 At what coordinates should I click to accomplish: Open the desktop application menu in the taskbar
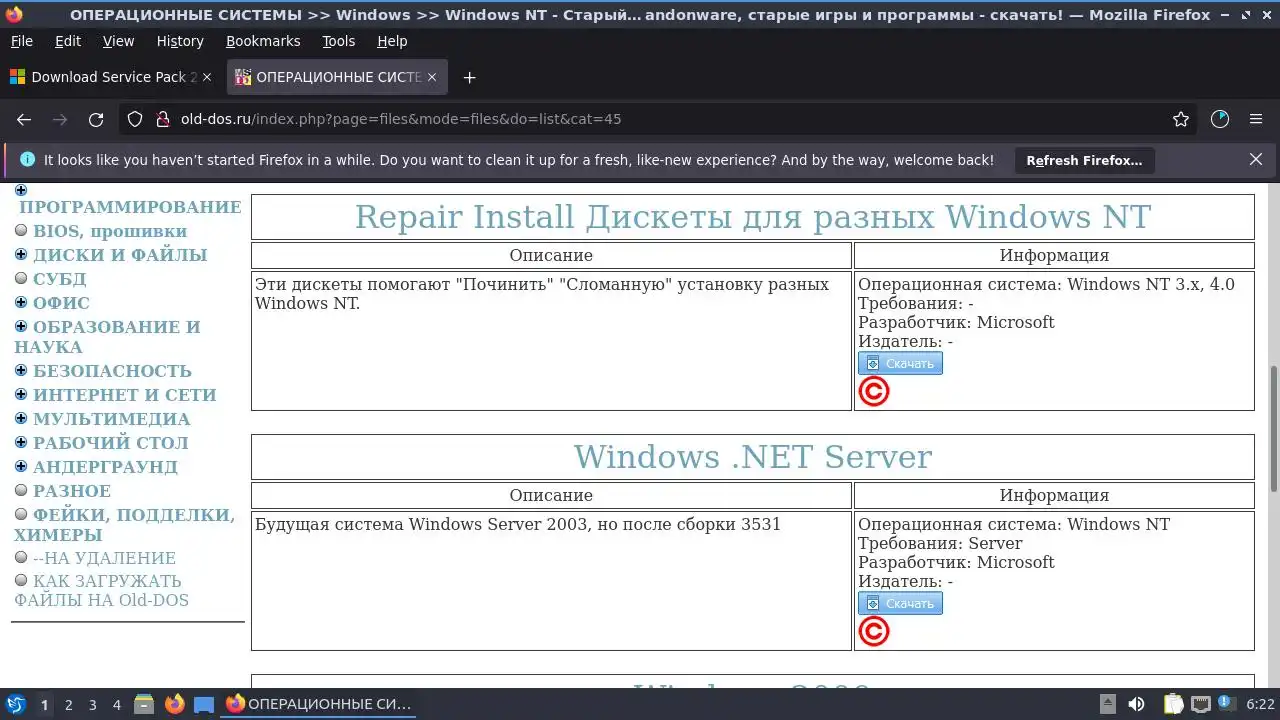[15, 704]
